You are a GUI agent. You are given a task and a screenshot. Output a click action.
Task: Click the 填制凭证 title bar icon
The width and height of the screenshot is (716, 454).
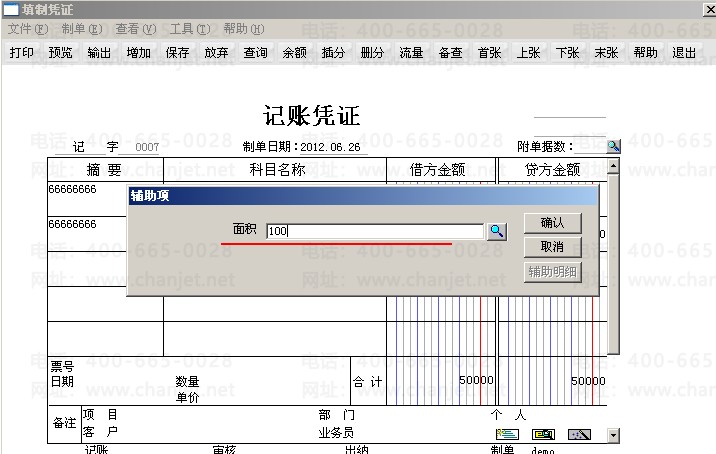(11, 9)
